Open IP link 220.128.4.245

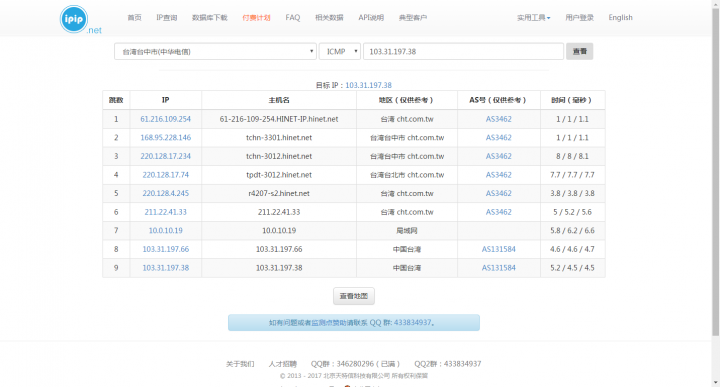[x=165, y=193]
